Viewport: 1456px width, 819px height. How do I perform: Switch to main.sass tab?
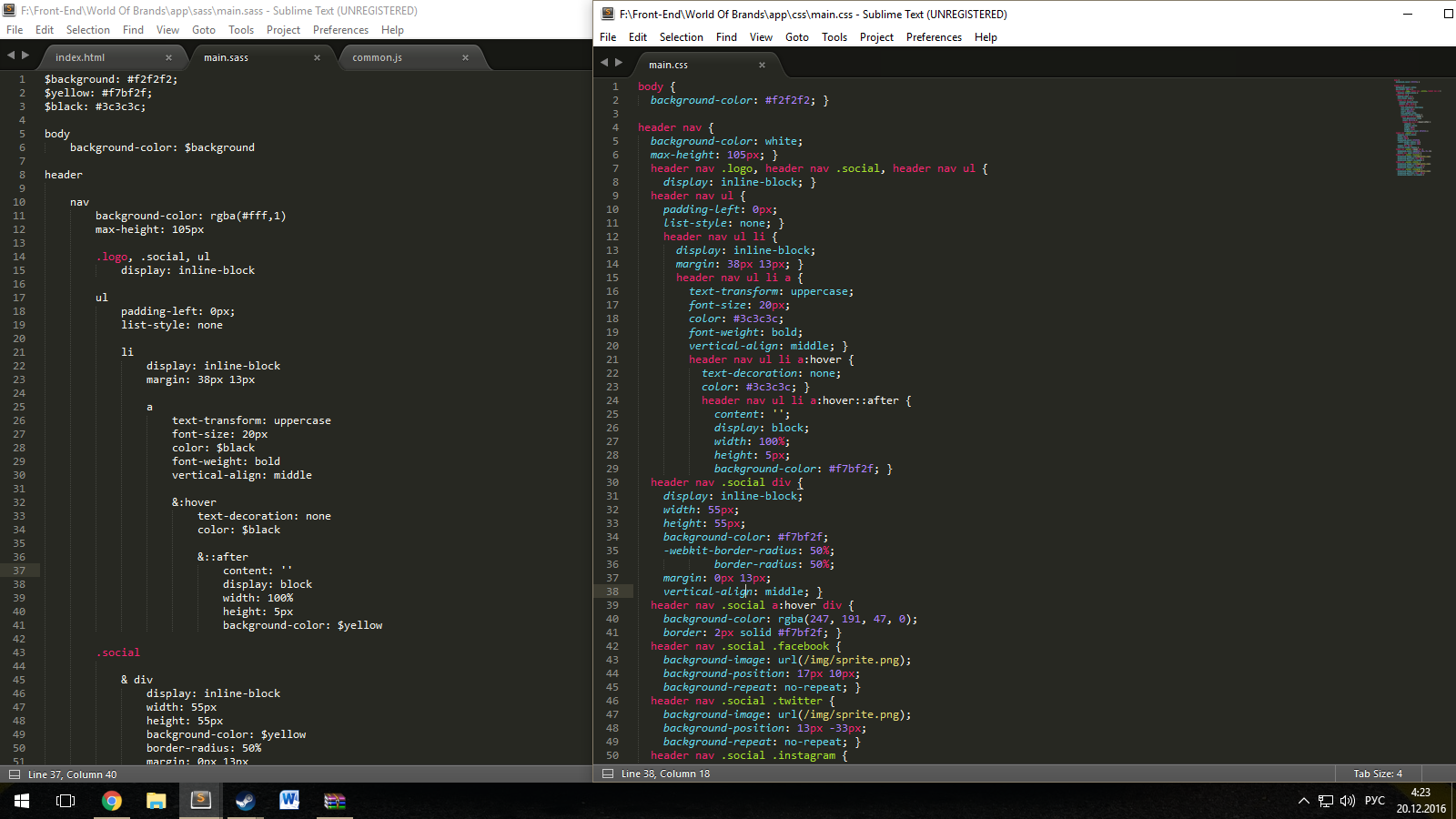point(226,57)
